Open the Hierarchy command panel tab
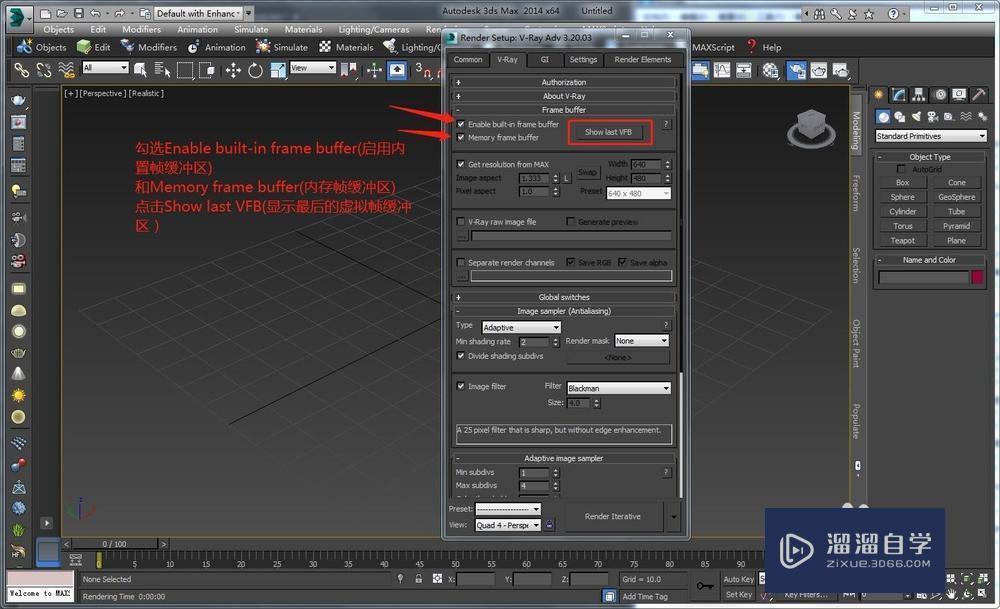Image resolution: width=1000 pixels, height=609 pixels. (x=918, y=95)
